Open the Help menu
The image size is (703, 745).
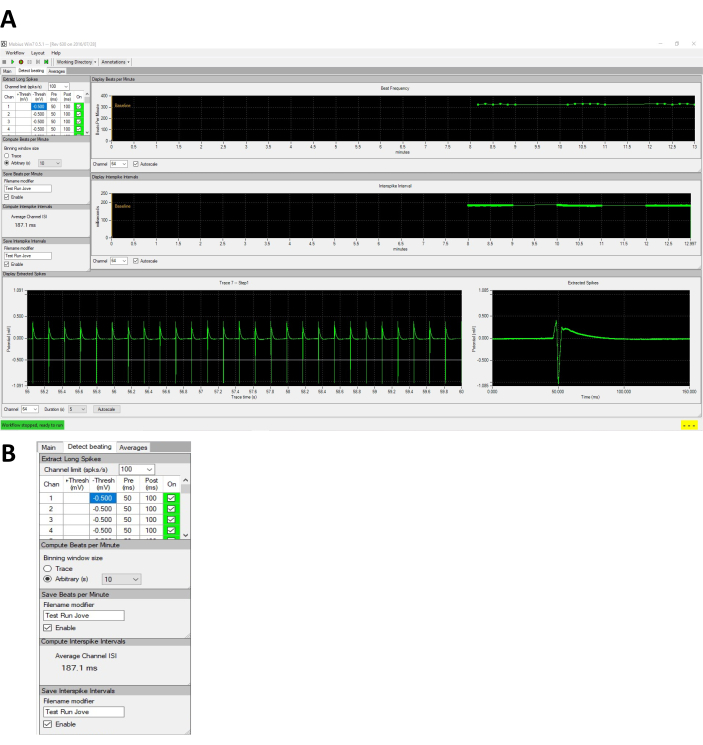(56, 53)
